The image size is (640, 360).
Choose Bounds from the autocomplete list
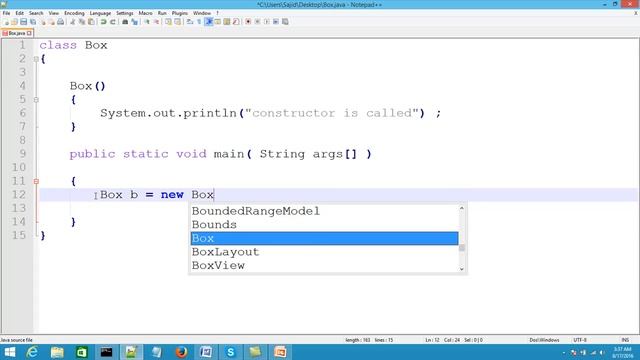(324, 224)
